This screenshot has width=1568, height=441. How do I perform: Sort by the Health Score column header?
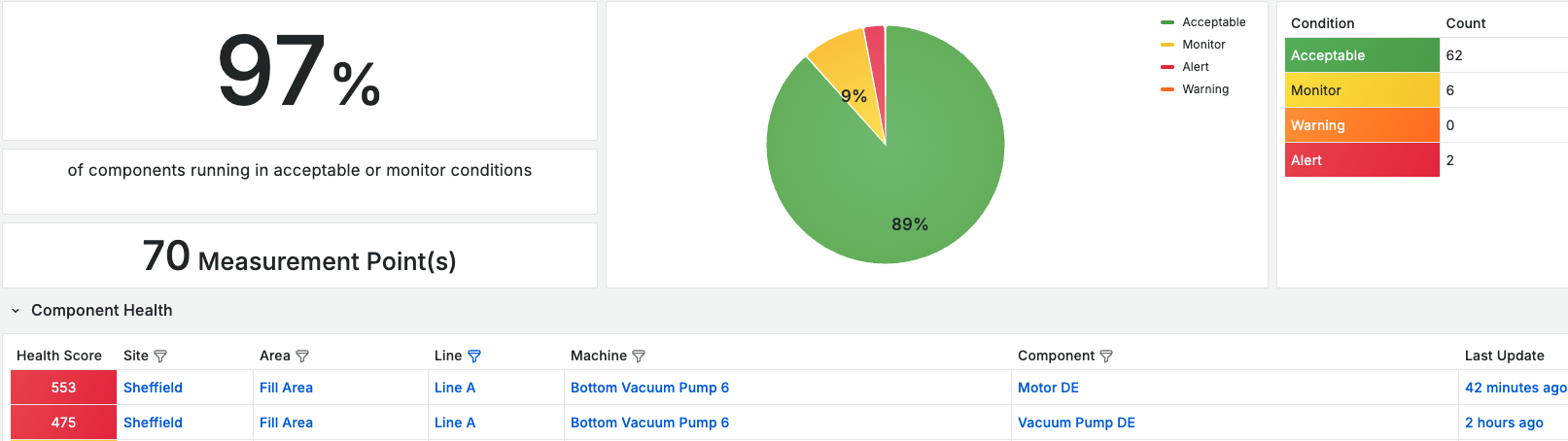point(59,356)
